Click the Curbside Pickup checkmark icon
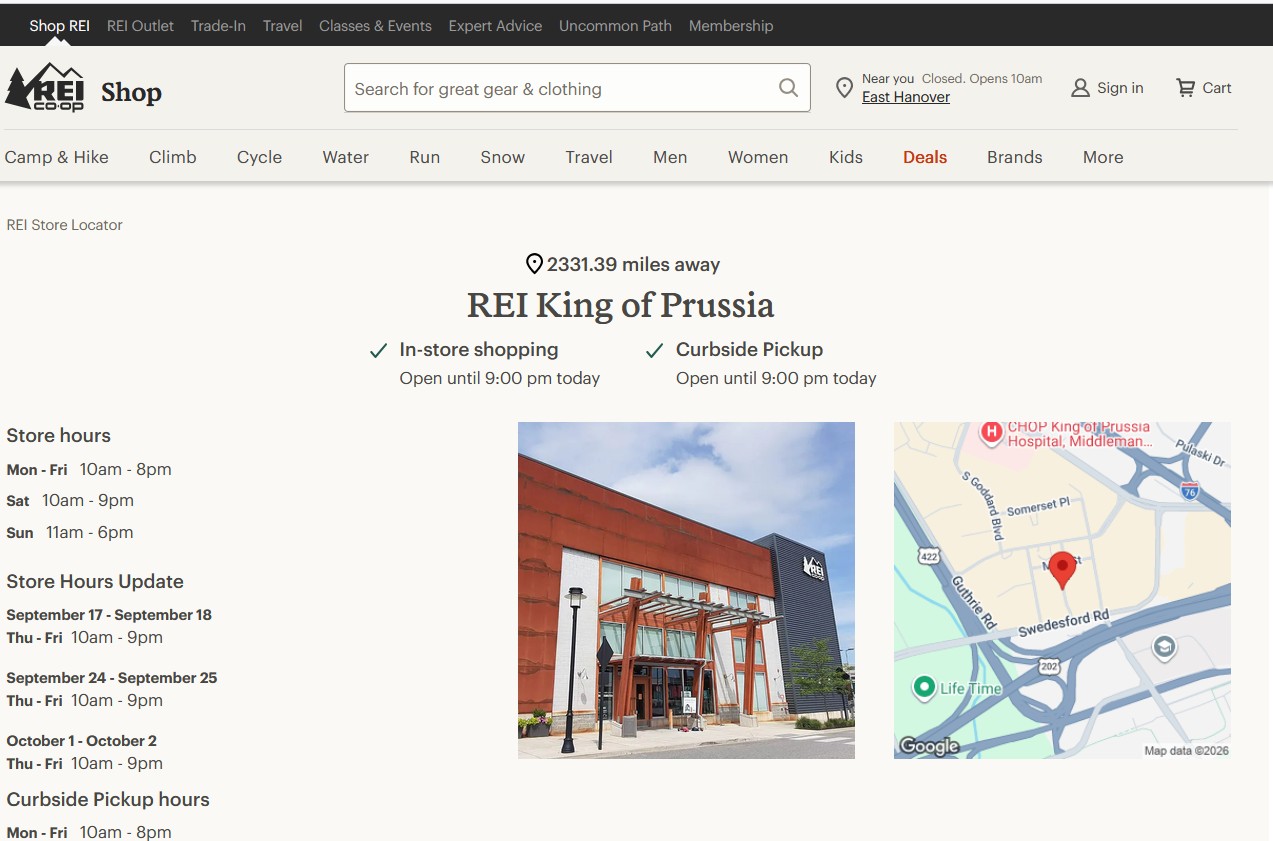This screenshot has width=1273, height=841. click(x=655, y=350)
